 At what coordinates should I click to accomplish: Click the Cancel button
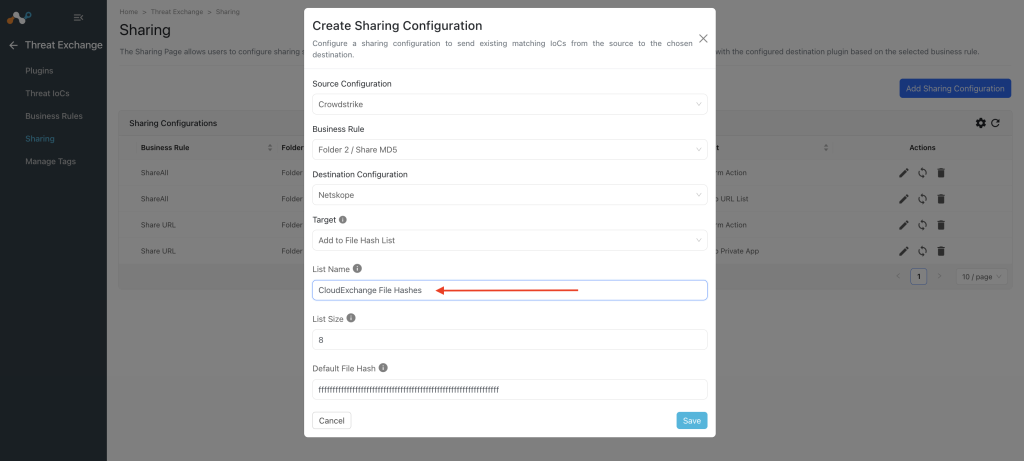point(332,421)
